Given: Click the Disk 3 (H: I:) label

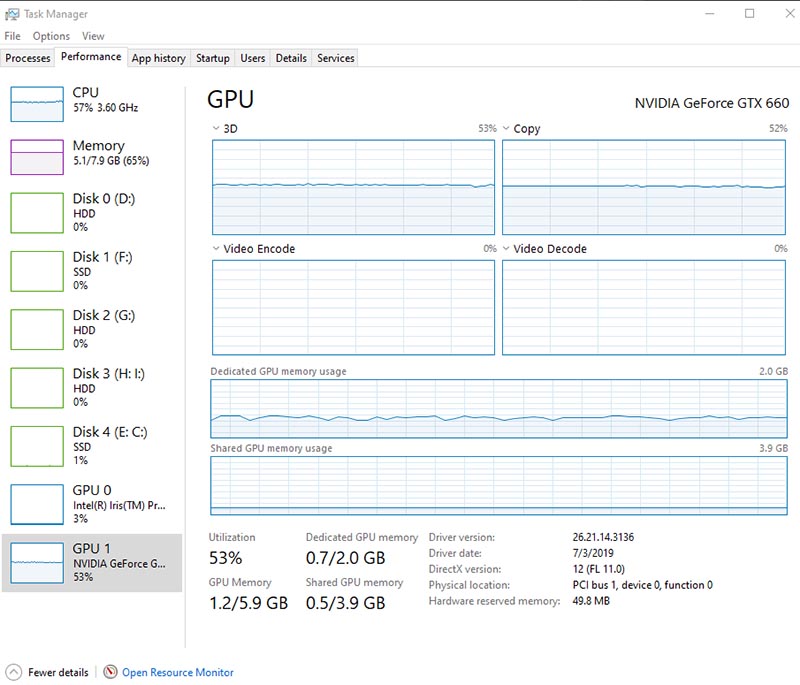Looking at the screenshot, I should click(109, 374).
